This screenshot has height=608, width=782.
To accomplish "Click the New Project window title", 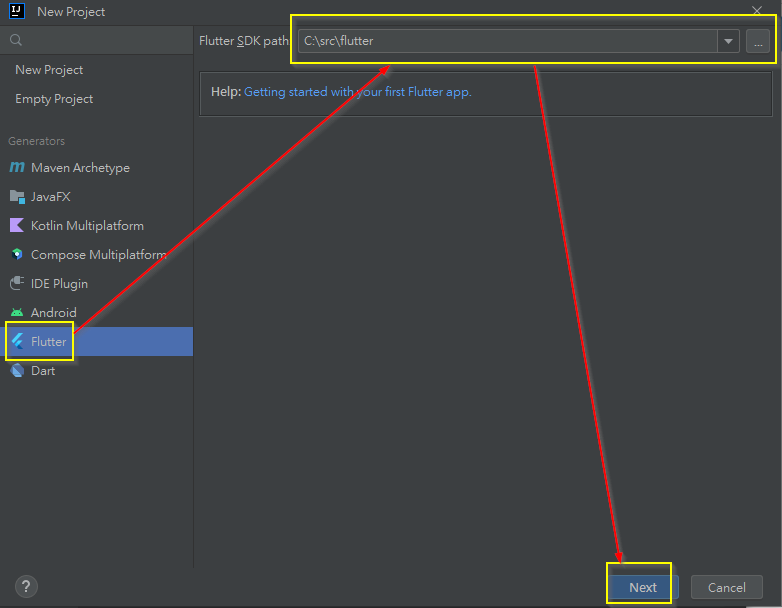I will [x=71, y=11].
